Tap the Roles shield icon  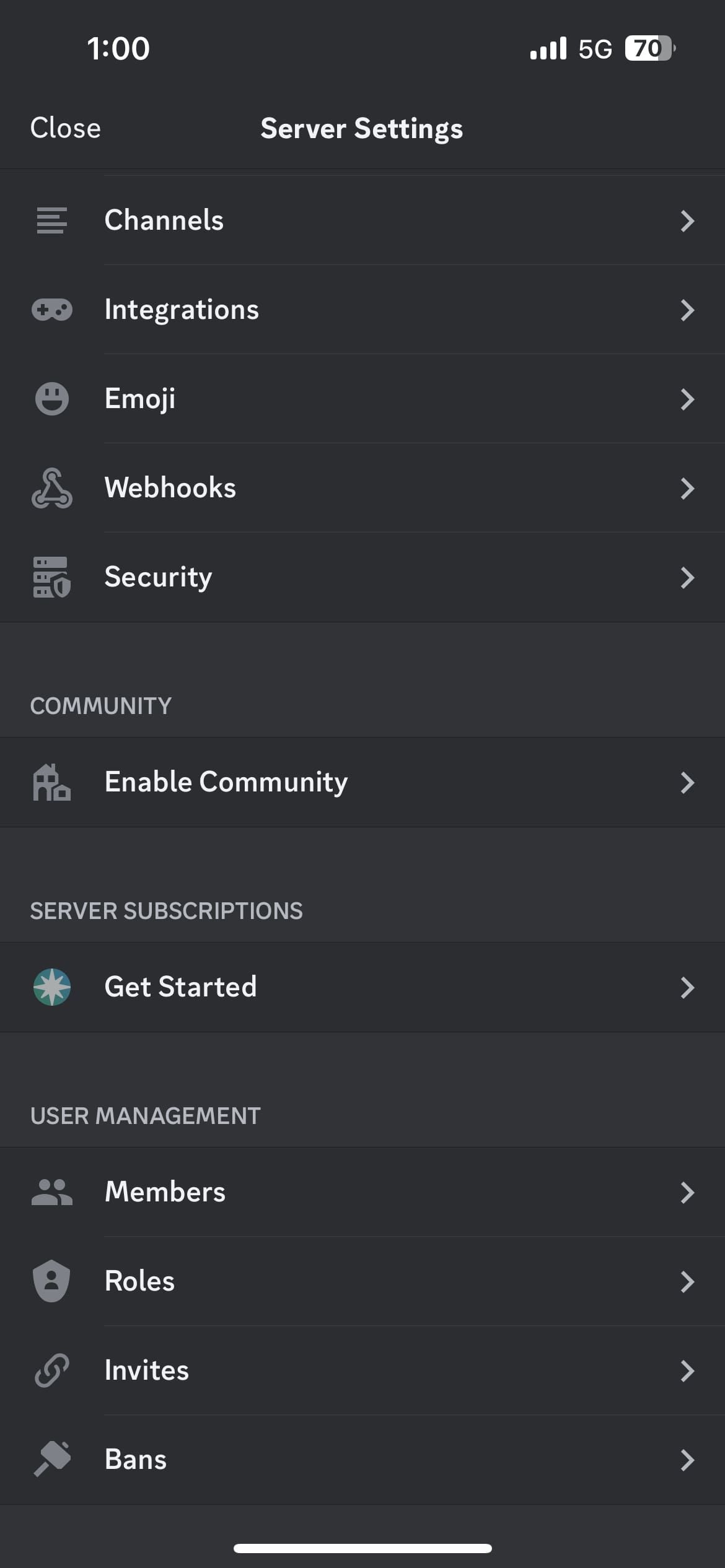(x=51, y=1281)
